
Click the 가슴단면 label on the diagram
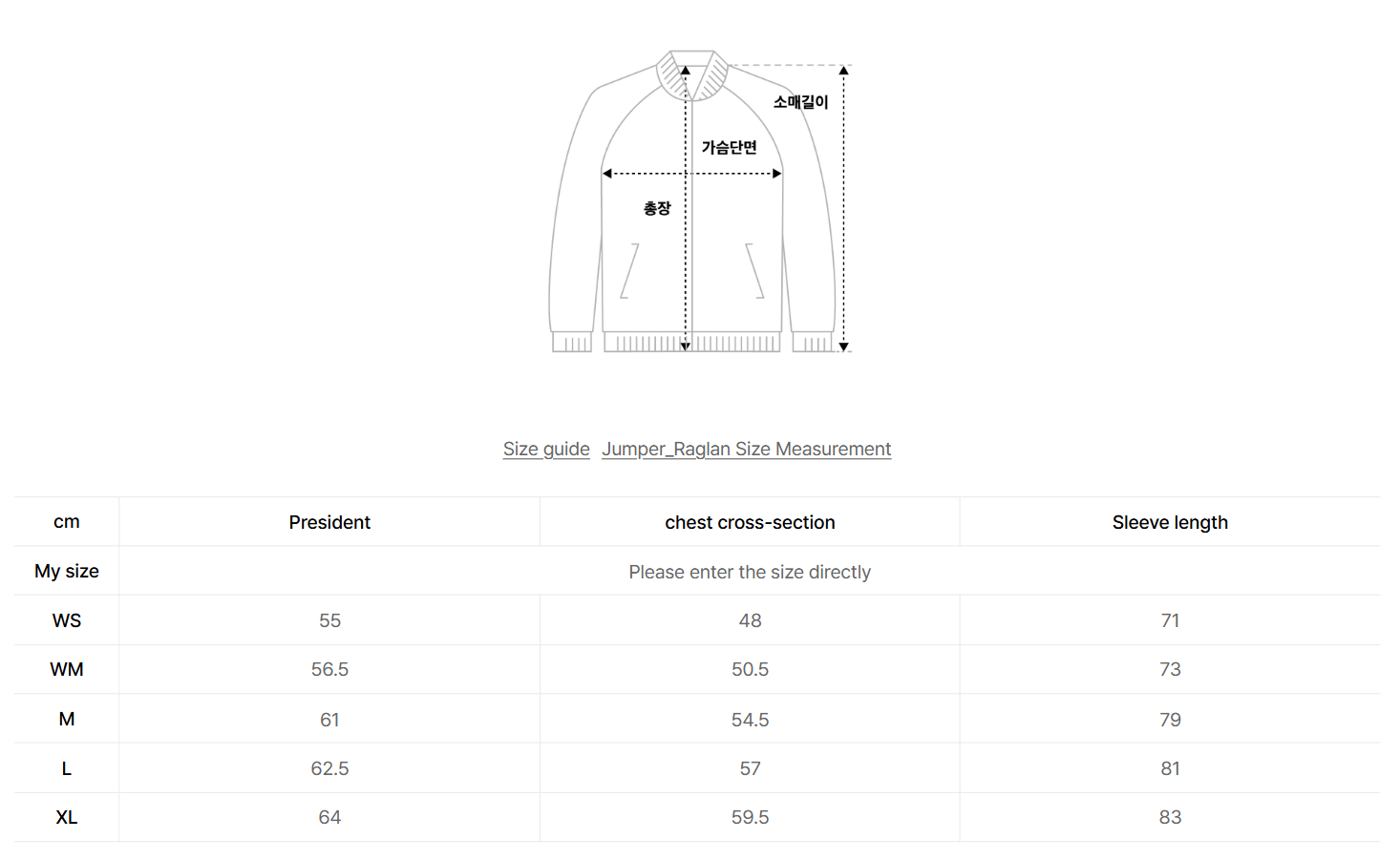click(x=729, y=147)
